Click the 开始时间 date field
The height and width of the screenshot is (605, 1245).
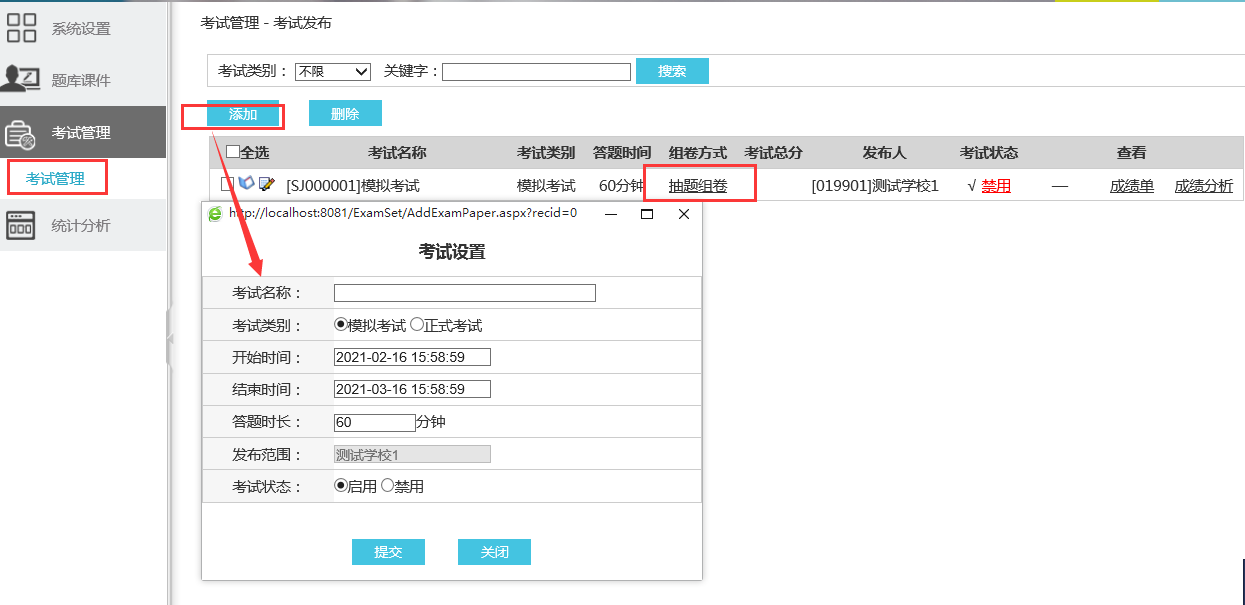click(x=412, y=357)
